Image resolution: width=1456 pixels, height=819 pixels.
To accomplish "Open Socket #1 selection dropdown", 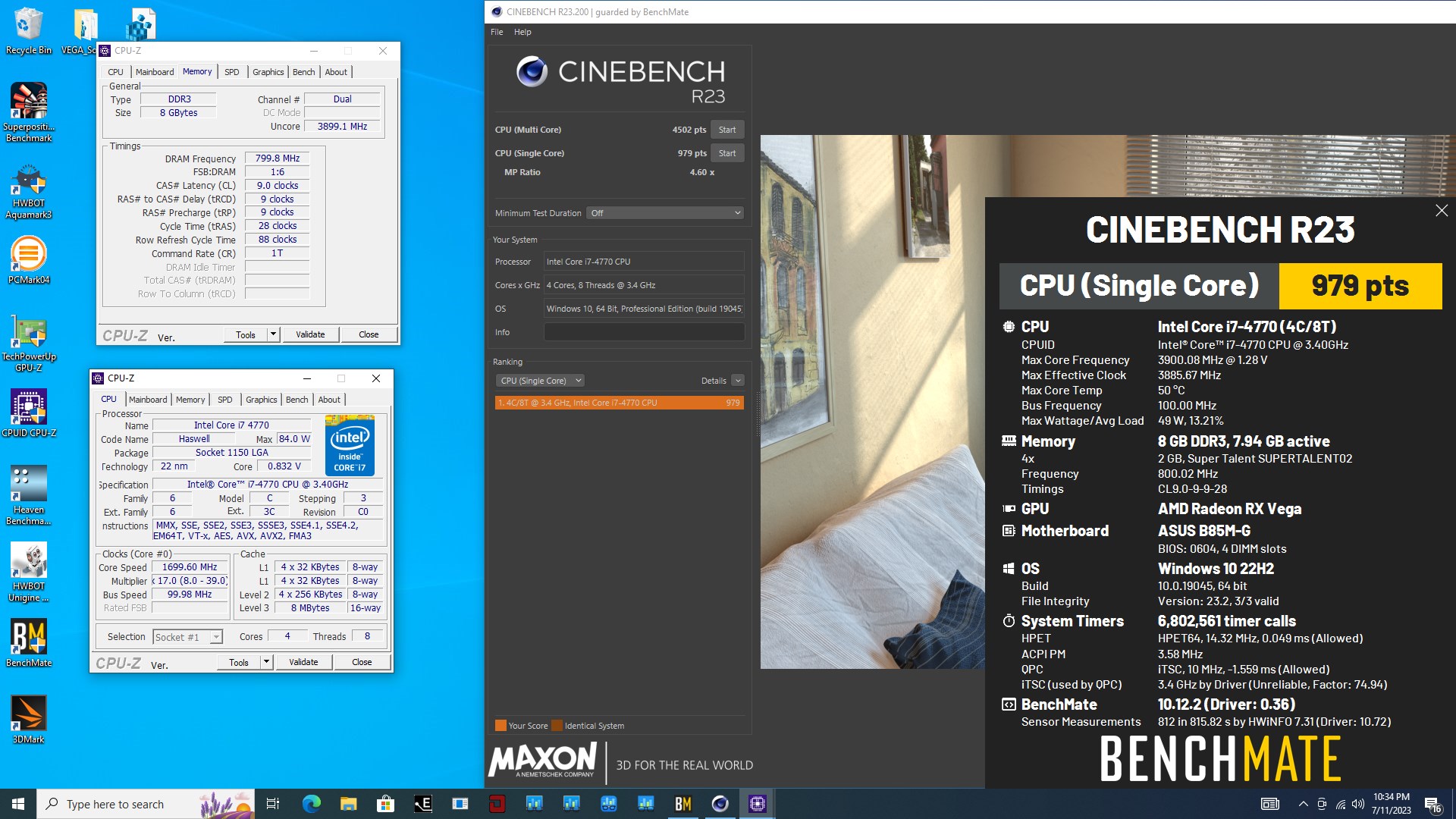I will click(188, 637).
